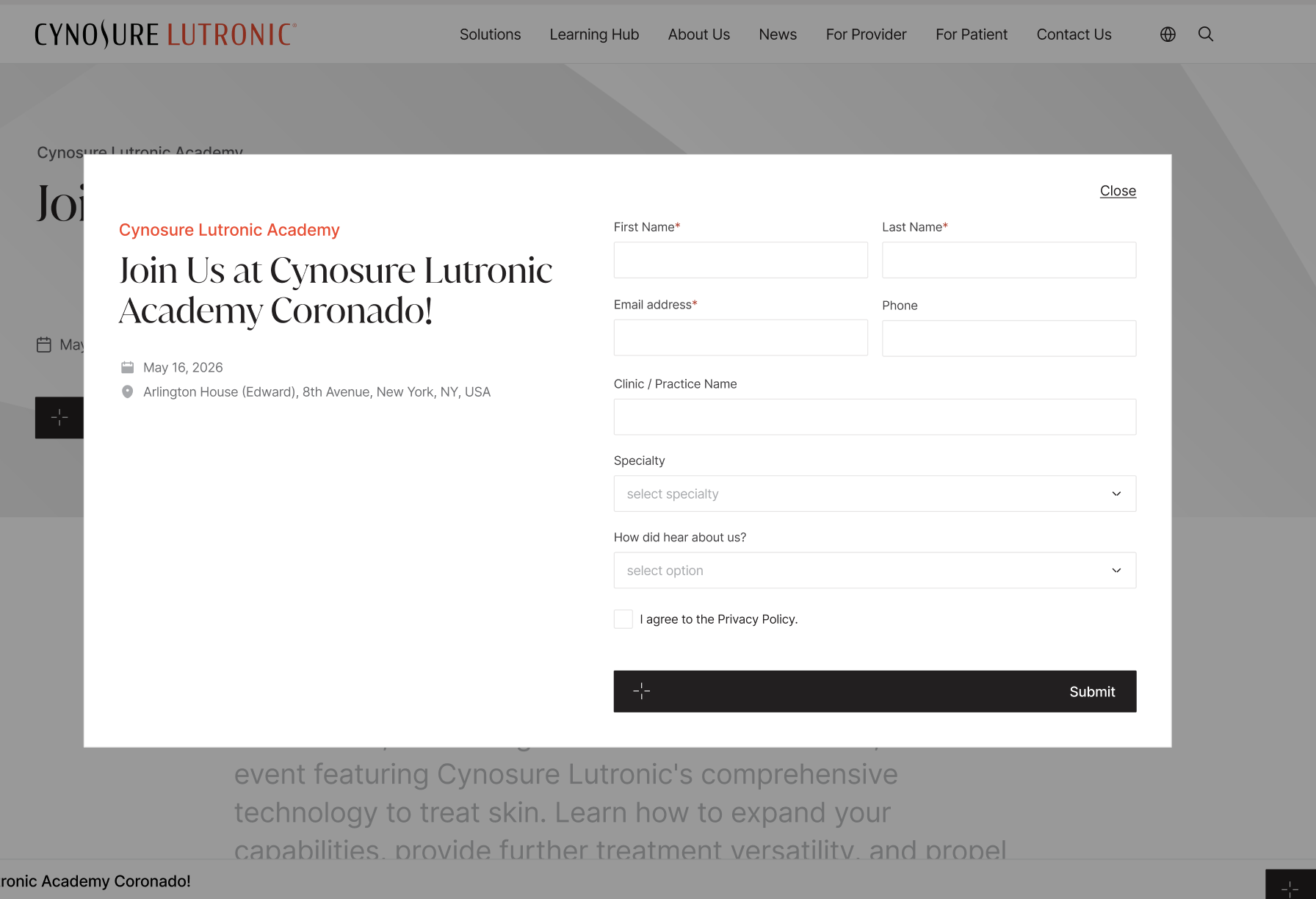Expand the 'How did hear about us?' dropdown

tap(875, 571)
